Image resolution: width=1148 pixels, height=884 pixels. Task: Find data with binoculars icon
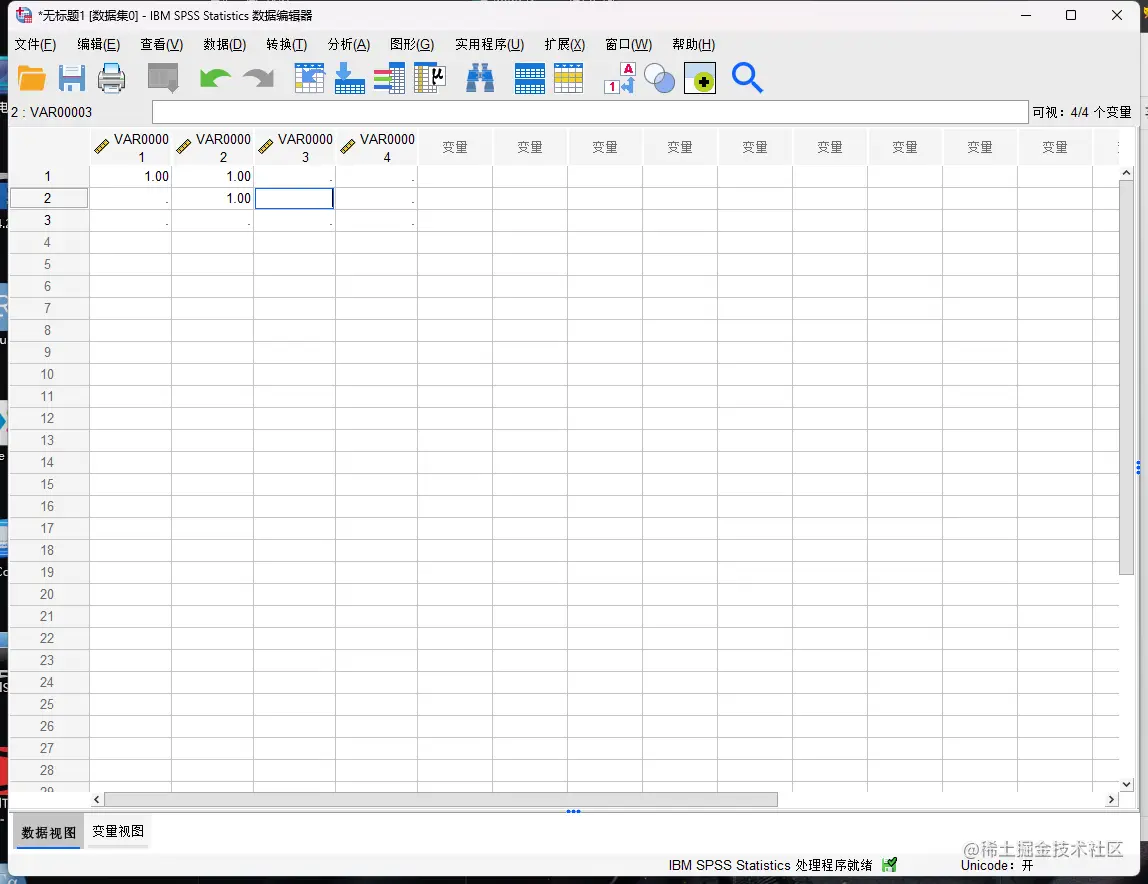(480, 78)
